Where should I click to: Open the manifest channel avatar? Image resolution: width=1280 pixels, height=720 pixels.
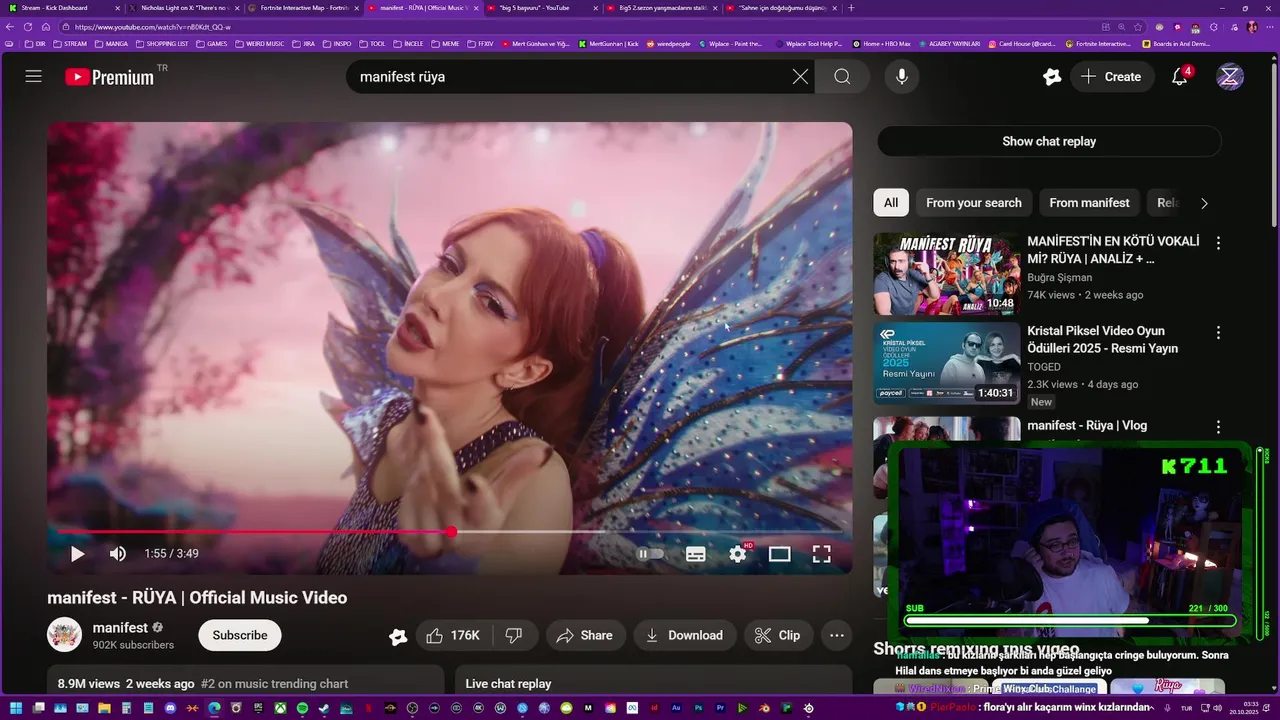pos(64,635)
